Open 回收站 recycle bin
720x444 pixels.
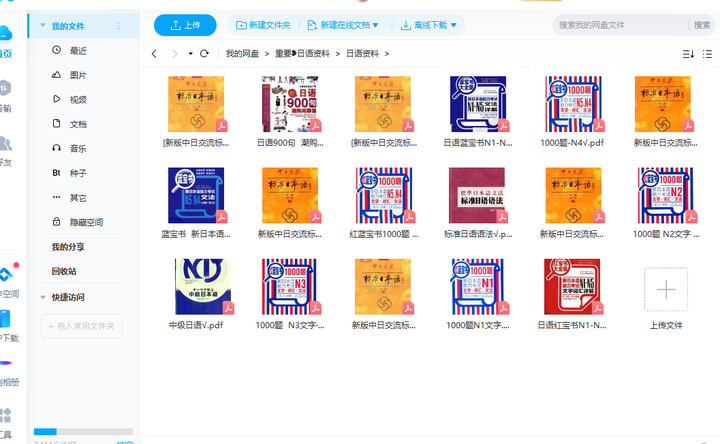pos(64,271)
